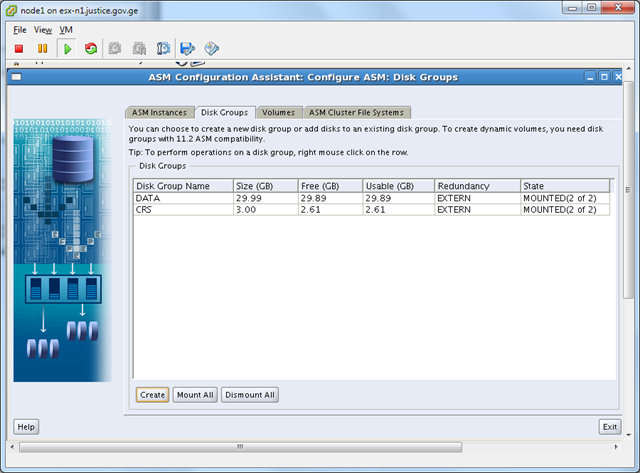640x473 pixels.
Task: Open the View menu
Action: (42, 30)
